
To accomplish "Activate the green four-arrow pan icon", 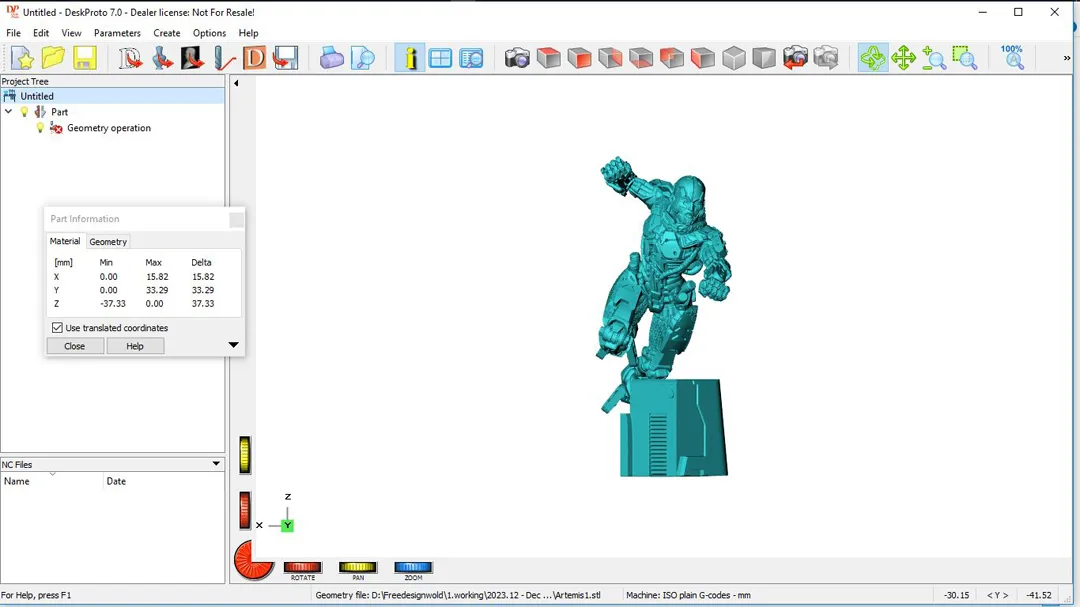I will point(903,59).
